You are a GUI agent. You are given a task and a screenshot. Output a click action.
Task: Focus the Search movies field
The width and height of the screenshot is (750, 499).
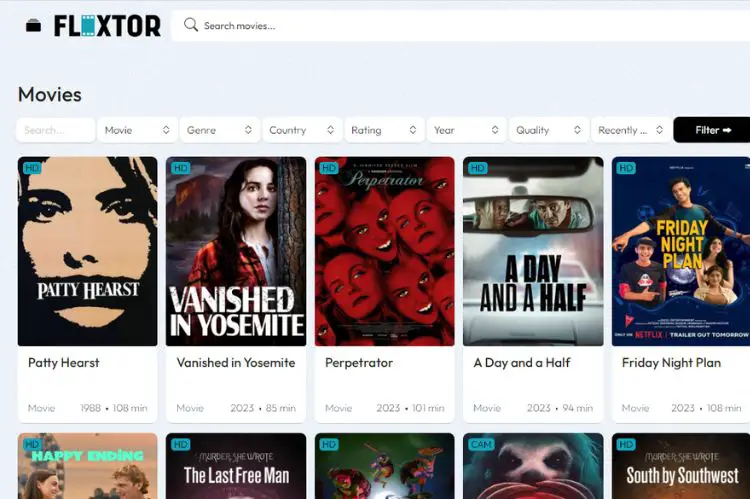point(460,26)
